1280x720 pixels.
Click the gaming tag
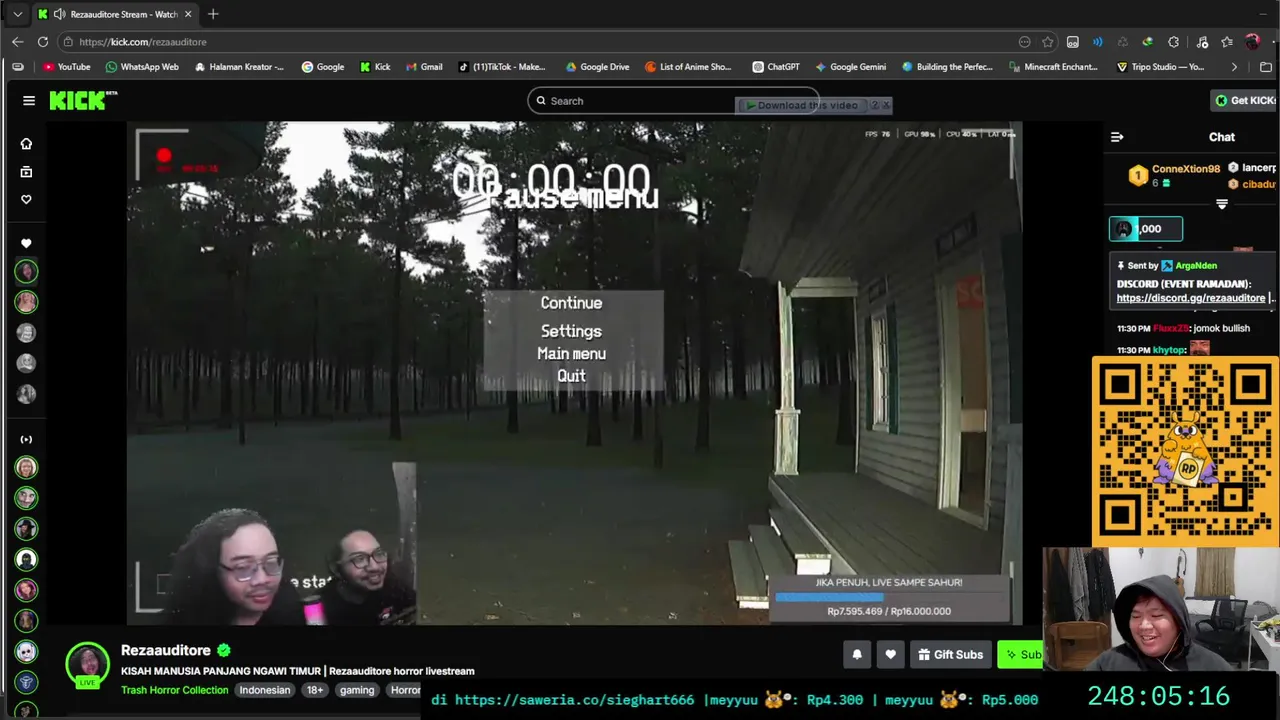click(x=357, y=690)
